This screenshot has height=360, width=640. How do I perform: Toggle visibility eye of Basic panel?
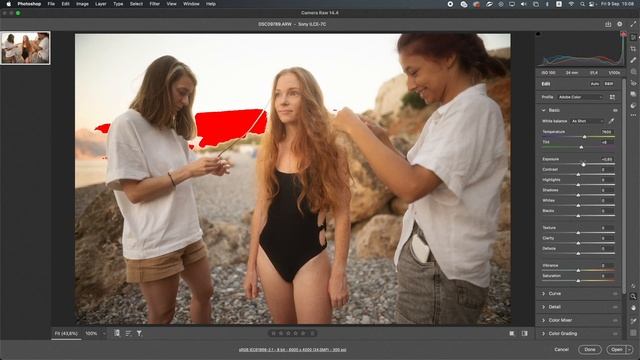click(x=615, y=110)
